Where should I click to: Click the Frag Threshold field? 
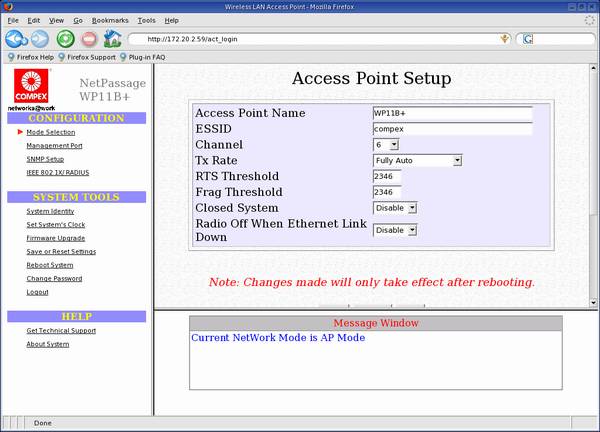387,192
